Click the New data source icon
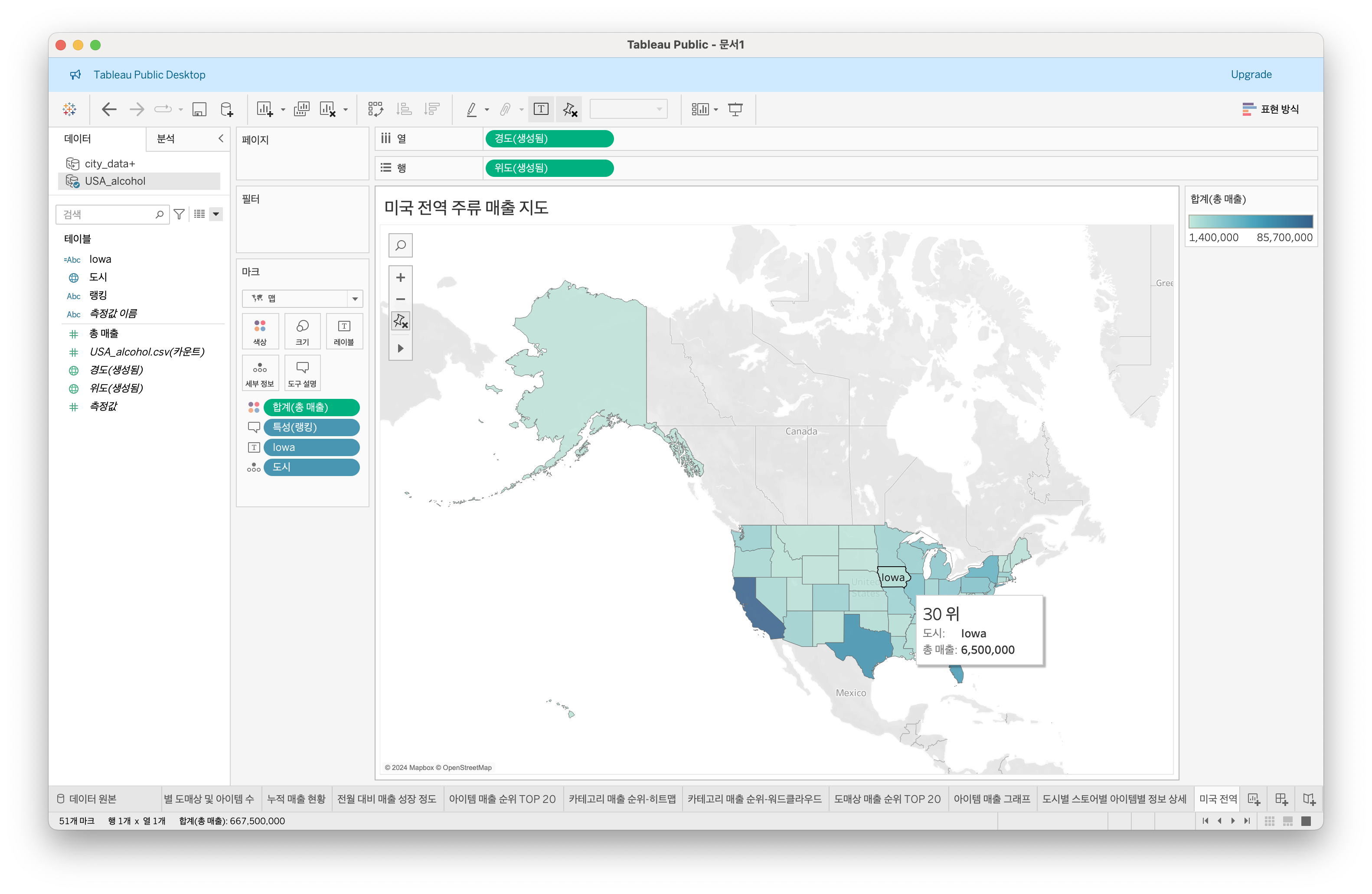The image size is (1372, 894). [x=226, y=110]
